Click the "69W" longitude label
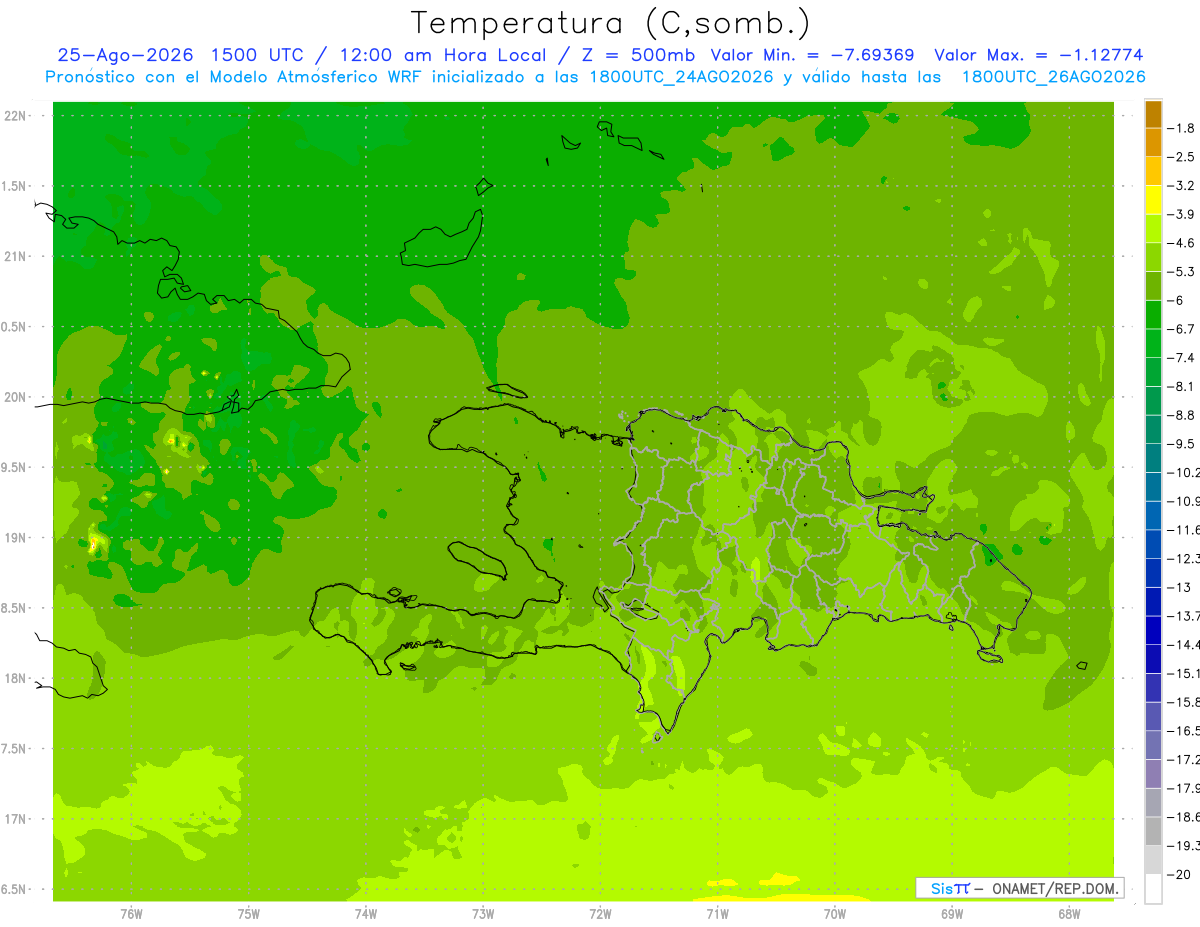 (x=951, y=913)
